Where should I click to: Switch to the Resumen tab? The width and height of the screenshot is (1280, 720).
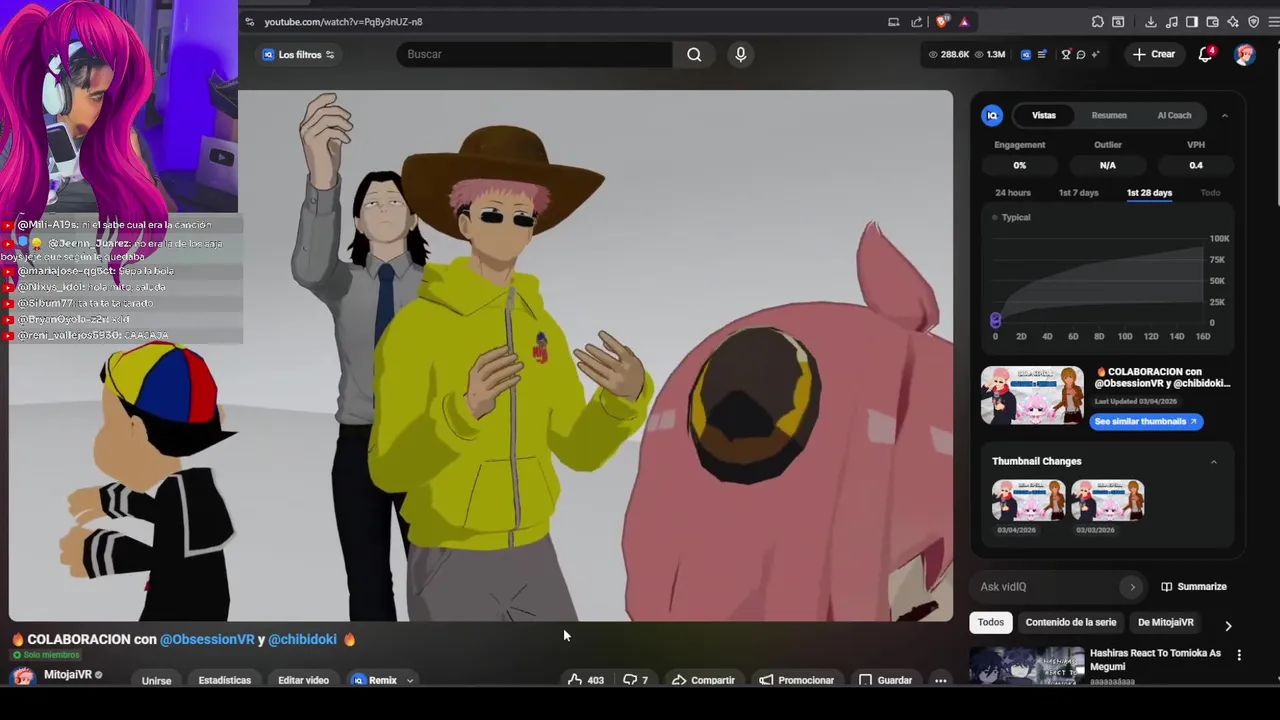tap(1109, 115)
